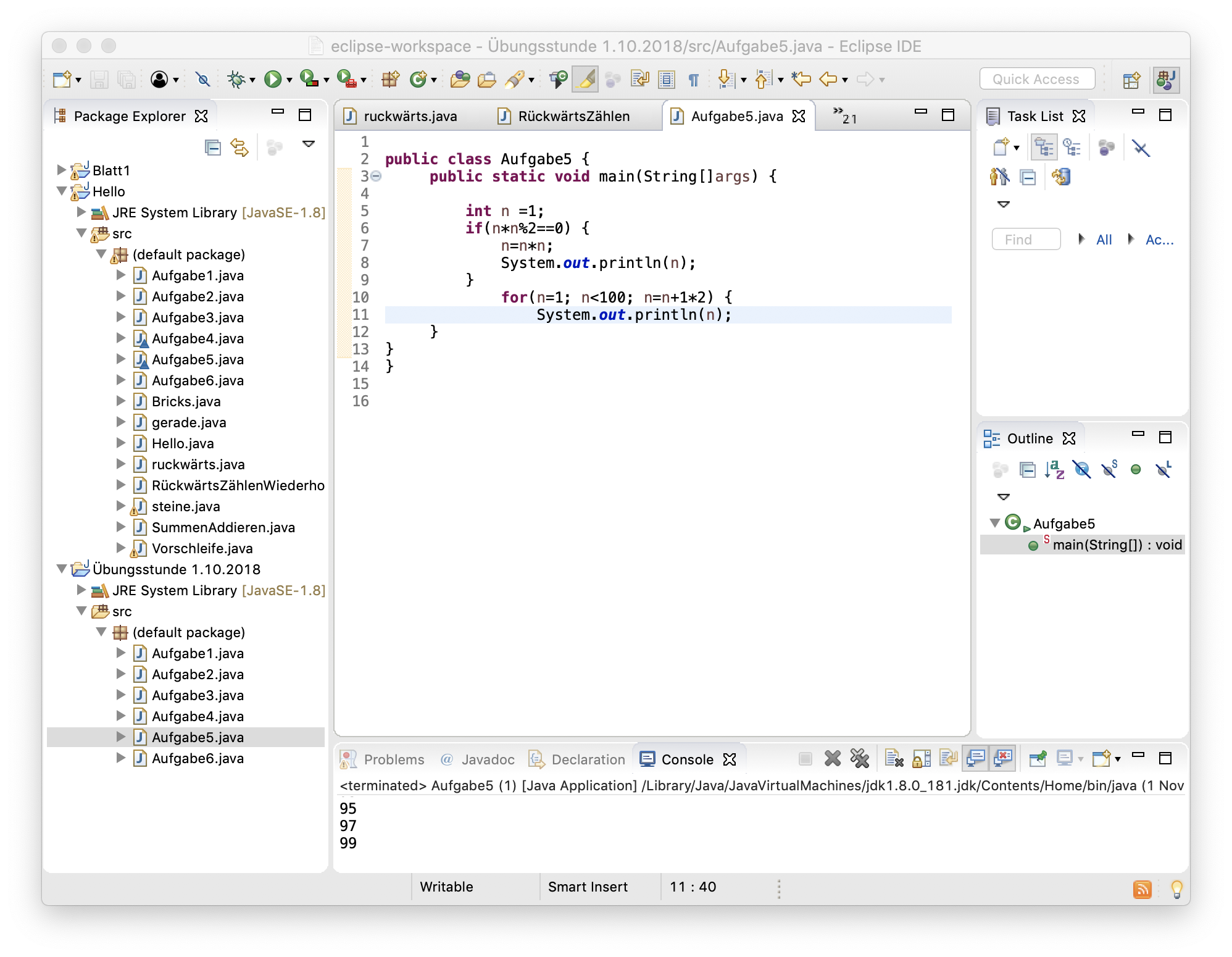Click the Debug icon in the toolbar

[x=236, y=80]
